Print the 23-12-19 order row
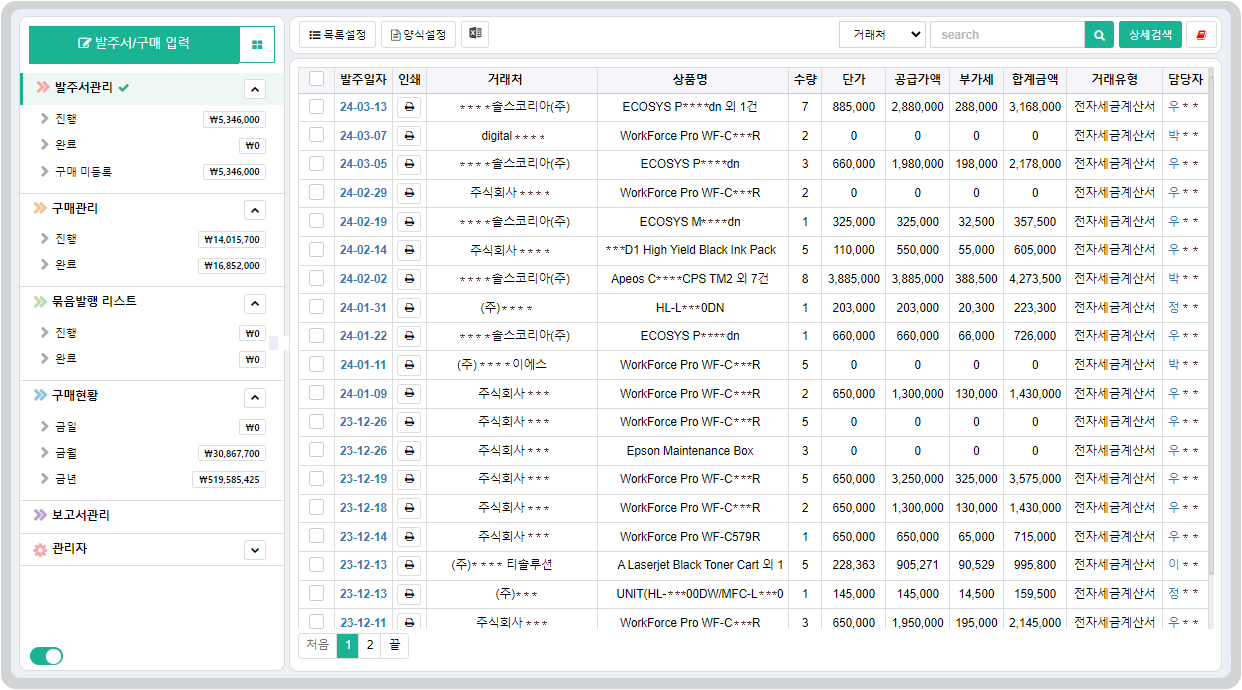This screenshot has width=1242, height=690. [x=409, y=479]
